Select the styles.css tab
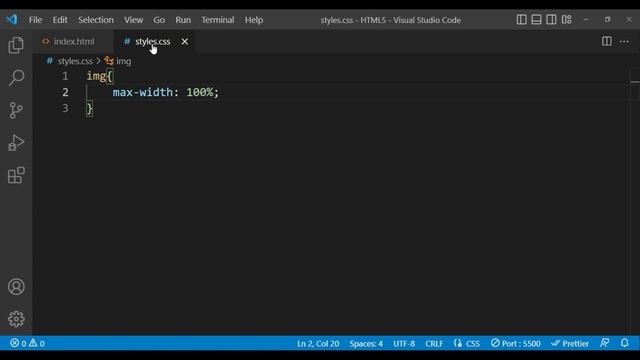 pos(153,42)
